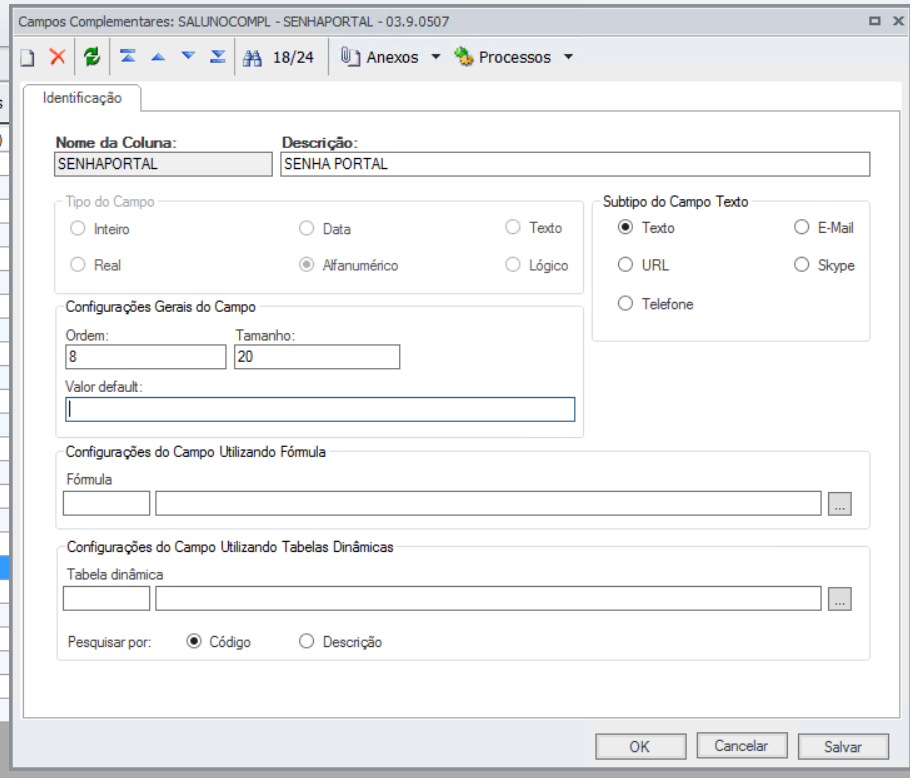
Task: Click the Cancelar button
Action: click(741, 746)
